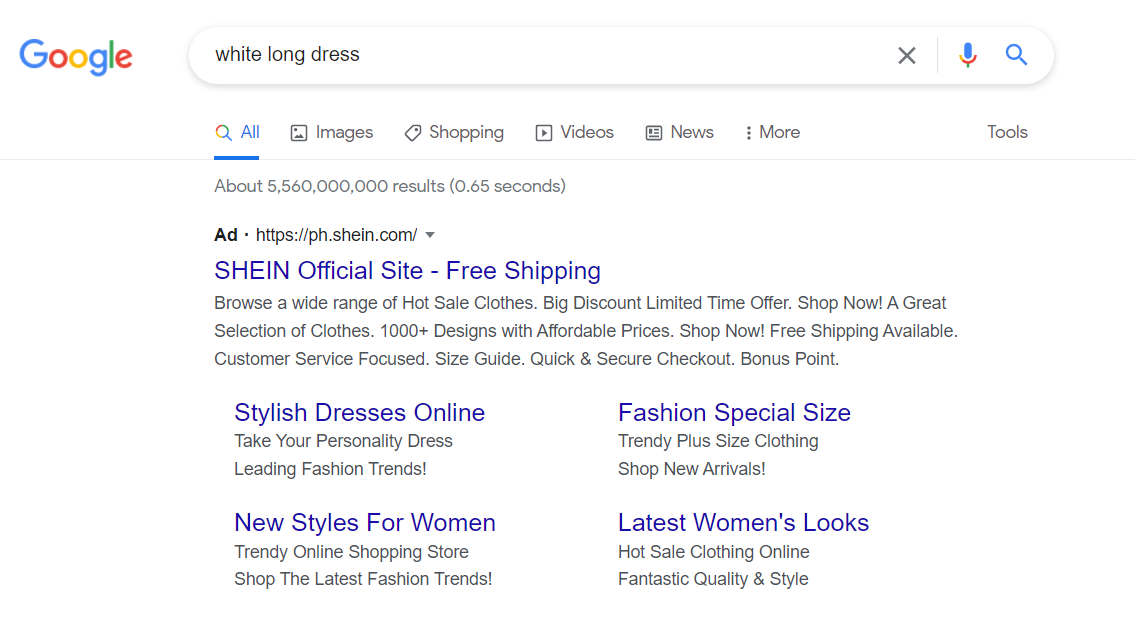Image resolution: width=1135 pixels, height=627 pixels.
Task: Open New Styles For Women link
Action: tap(365, 523)
